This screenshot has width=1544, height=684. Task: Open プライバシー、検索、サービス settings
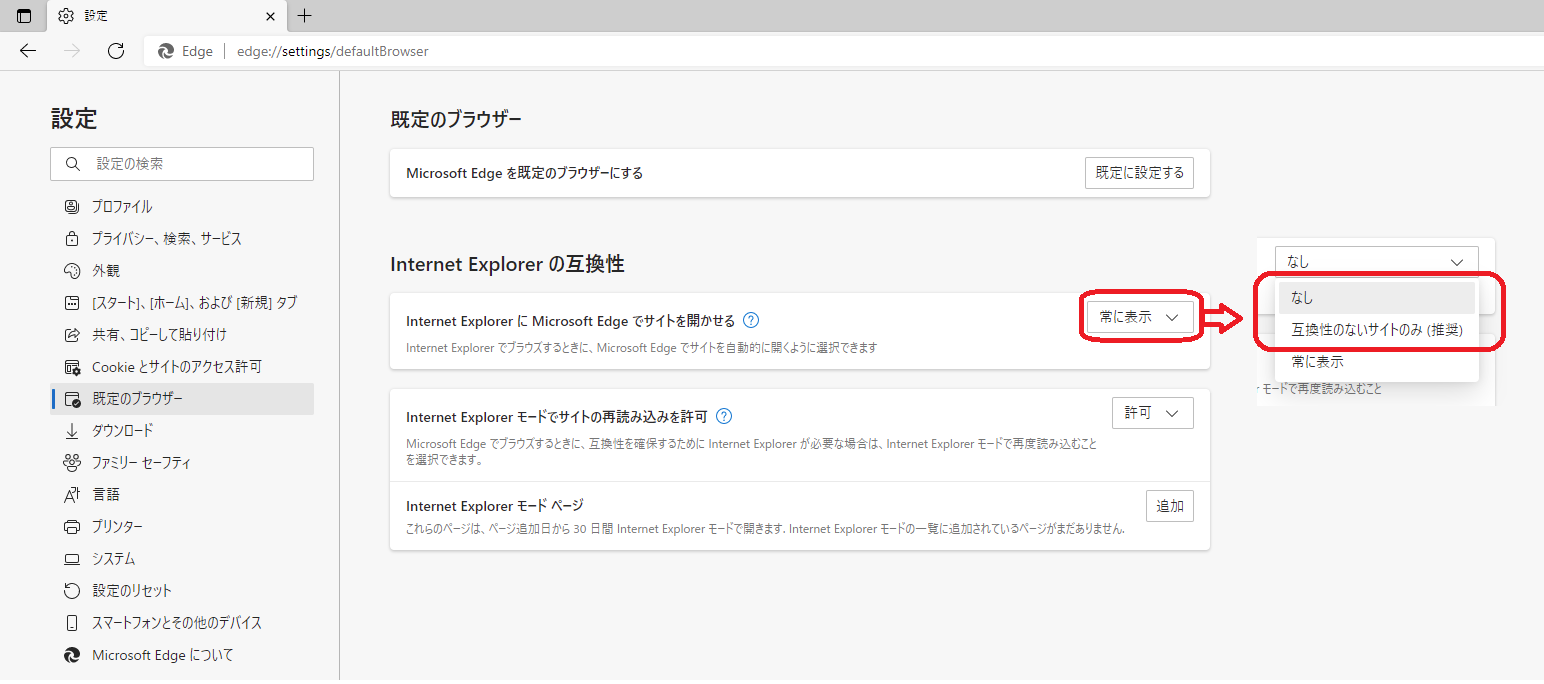coord(182,239)
